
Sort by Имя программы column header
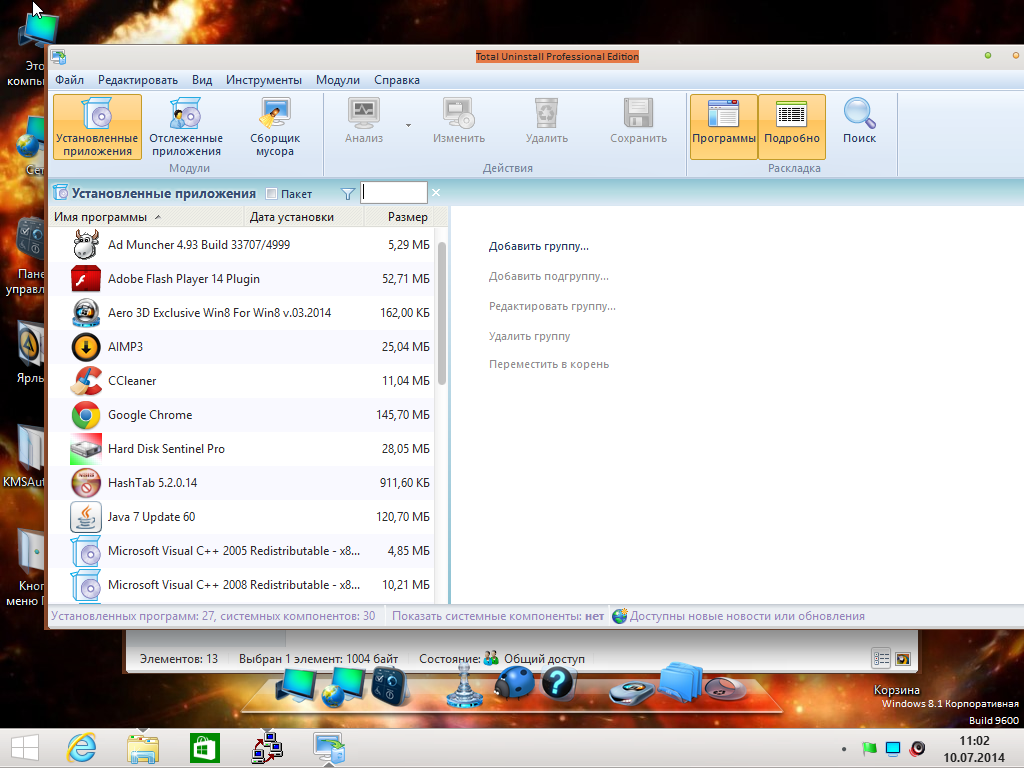point(146,217)
